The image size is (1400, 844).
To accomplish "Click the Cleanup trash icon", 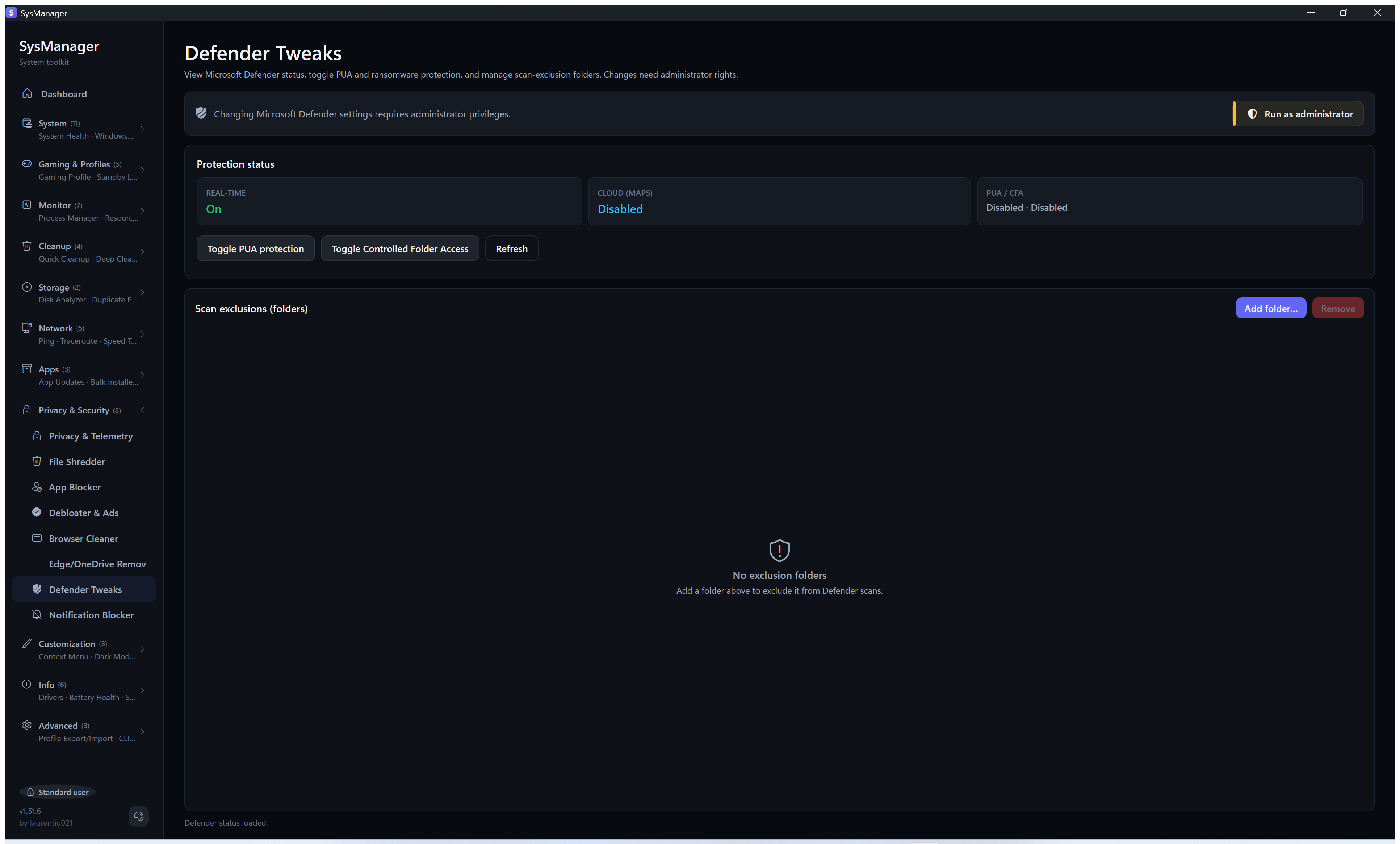I will coord(27,246).
